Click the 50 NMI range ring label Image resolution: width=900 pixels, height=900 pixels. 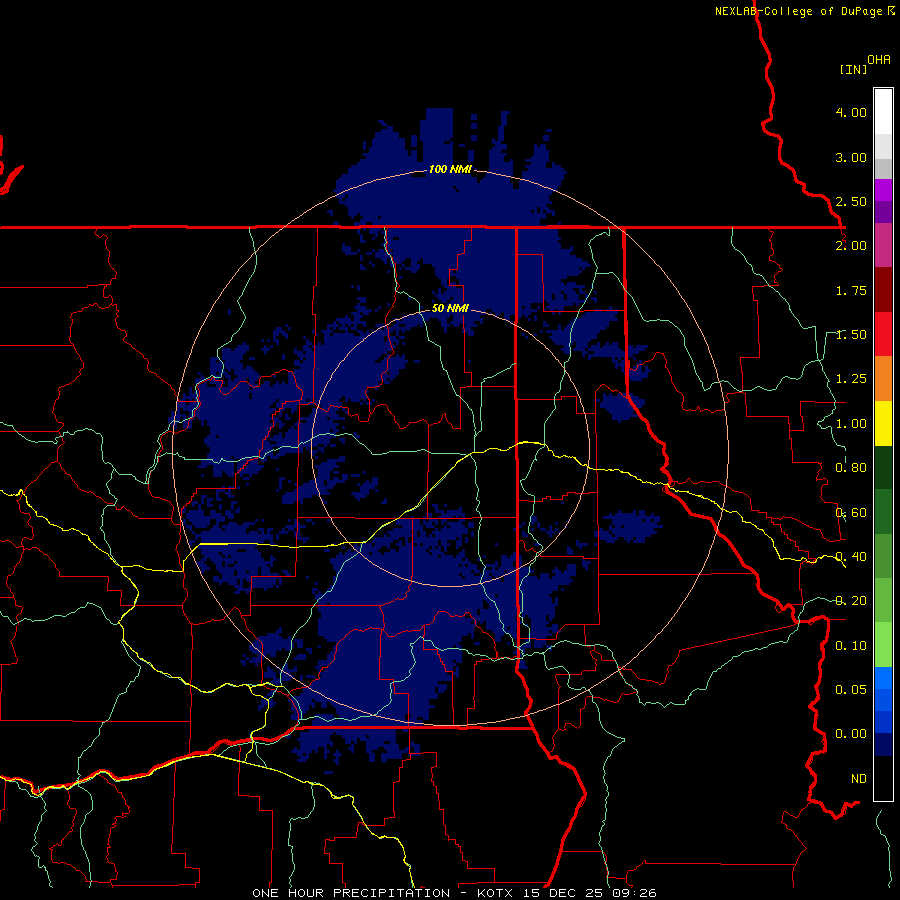450,308
